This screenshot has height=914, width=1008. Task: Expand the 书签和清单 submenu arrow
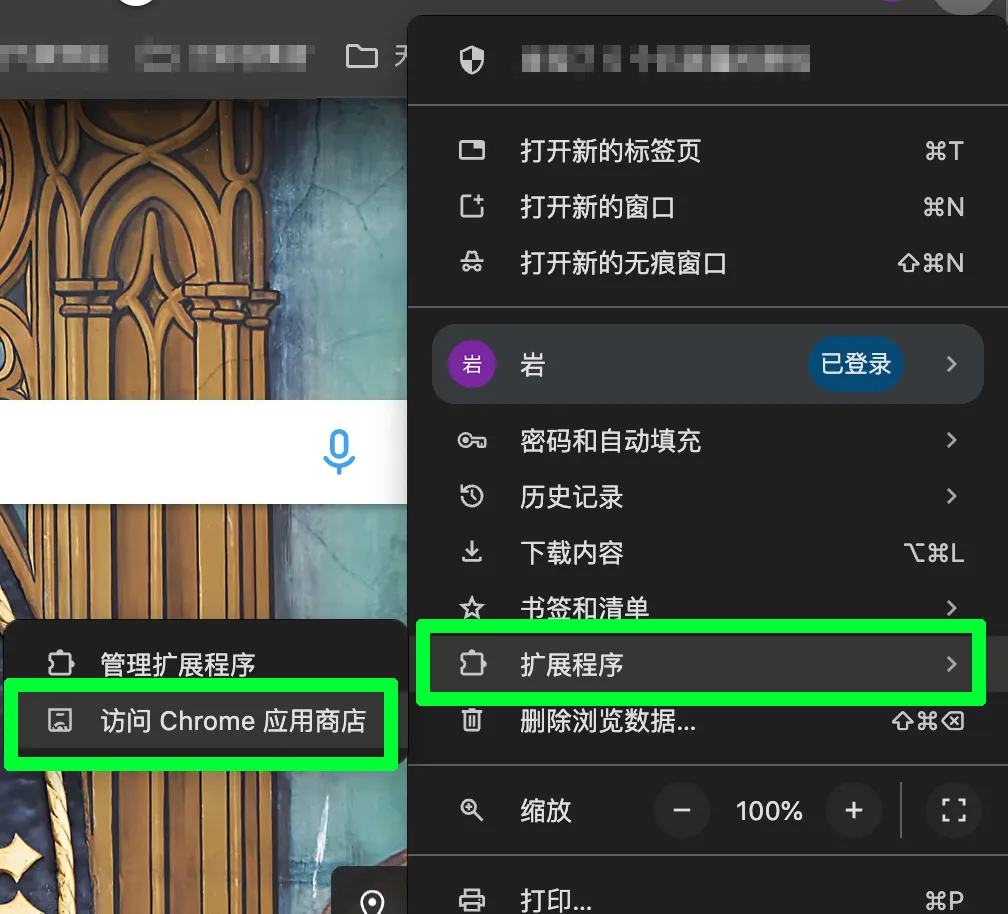952,607
